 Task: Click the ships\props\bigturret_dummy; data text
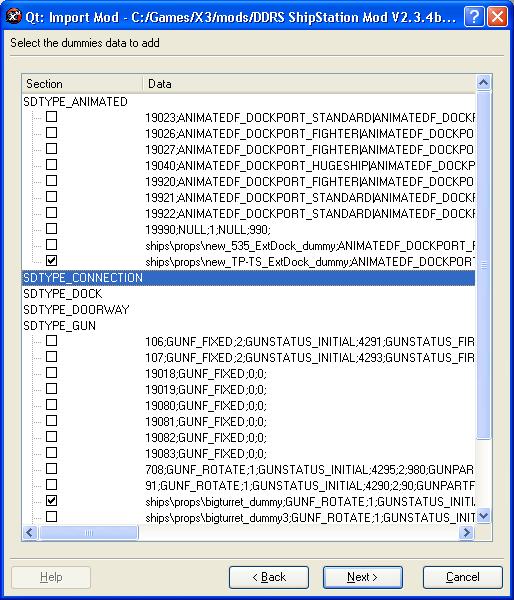310,502
